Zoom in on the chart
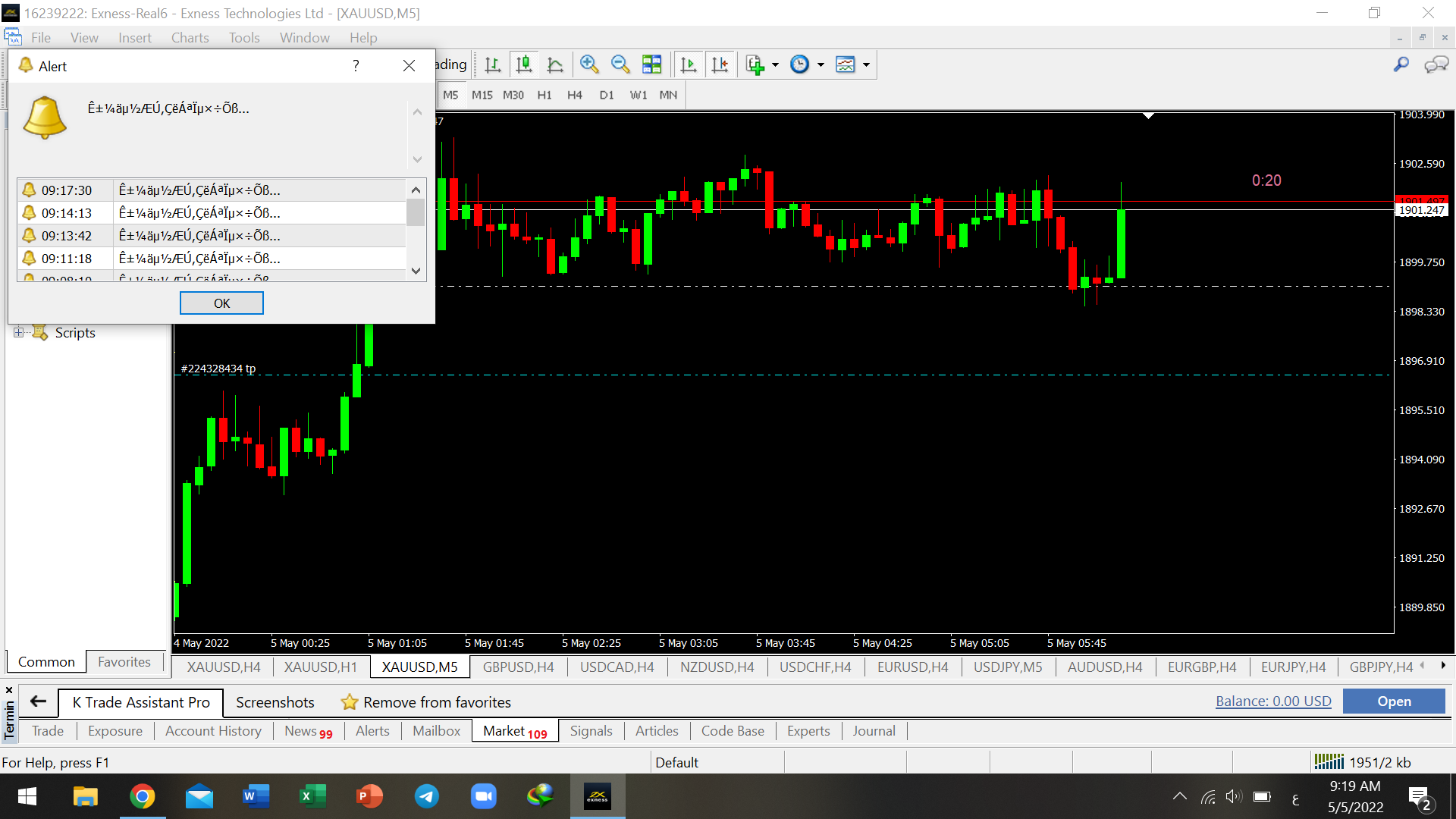Screen dimensions: 1456x819 589,65
